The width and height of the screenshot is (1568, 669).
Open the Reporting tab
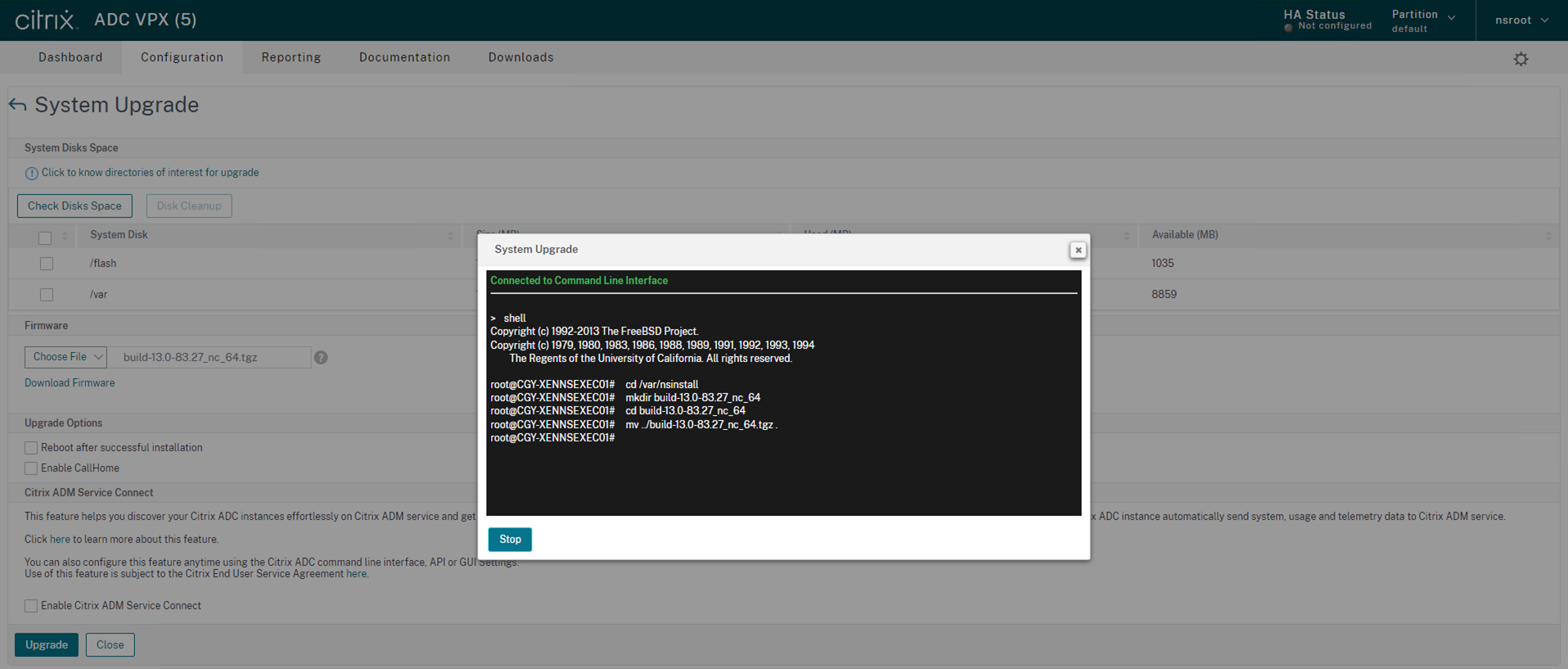pos(291,57)
